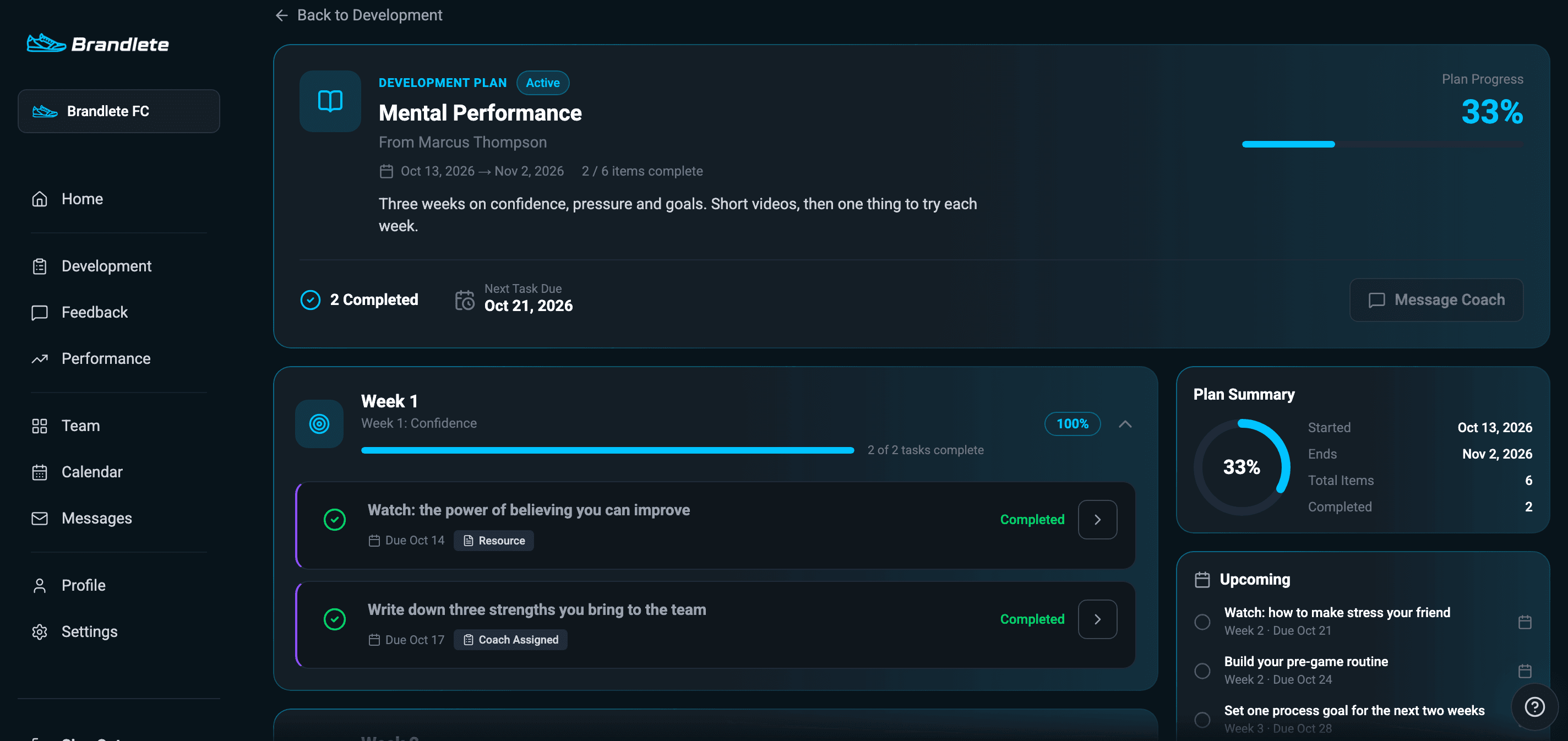This screenshot has height=741, width=1568.
Task: Click the calendar icon beside 'Watch: how to make stress'
Action: point(1525,622)
